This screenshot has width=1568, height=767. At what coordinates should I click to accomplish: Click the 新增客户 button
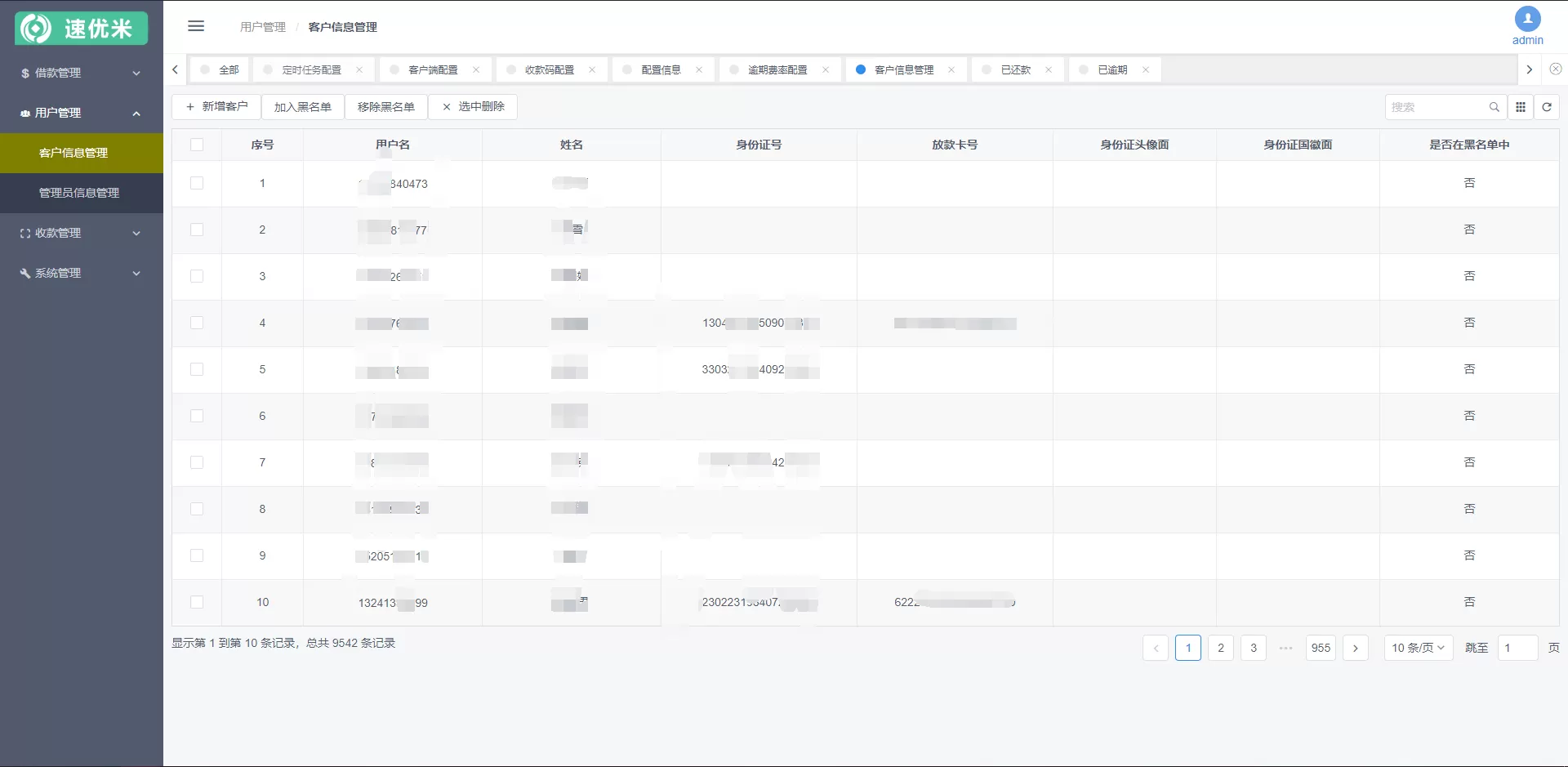(x=216, y=107)
